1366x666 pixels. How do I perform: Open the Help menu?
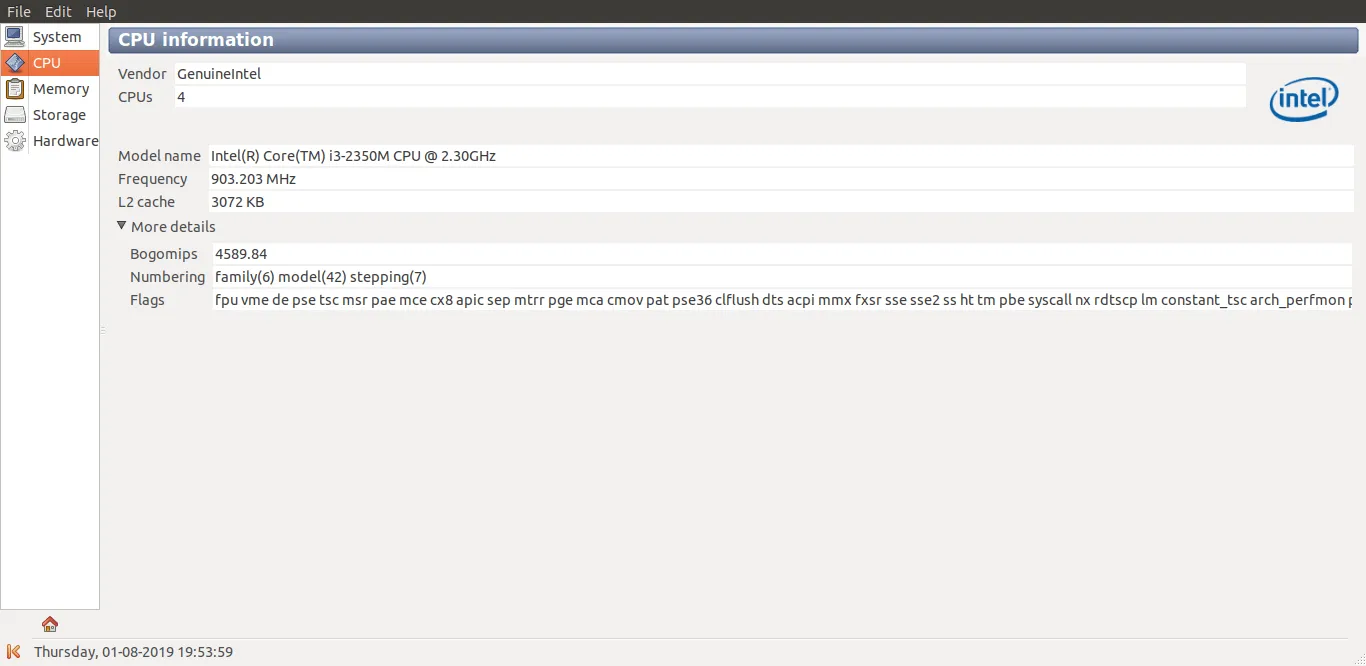click(101, 12)
